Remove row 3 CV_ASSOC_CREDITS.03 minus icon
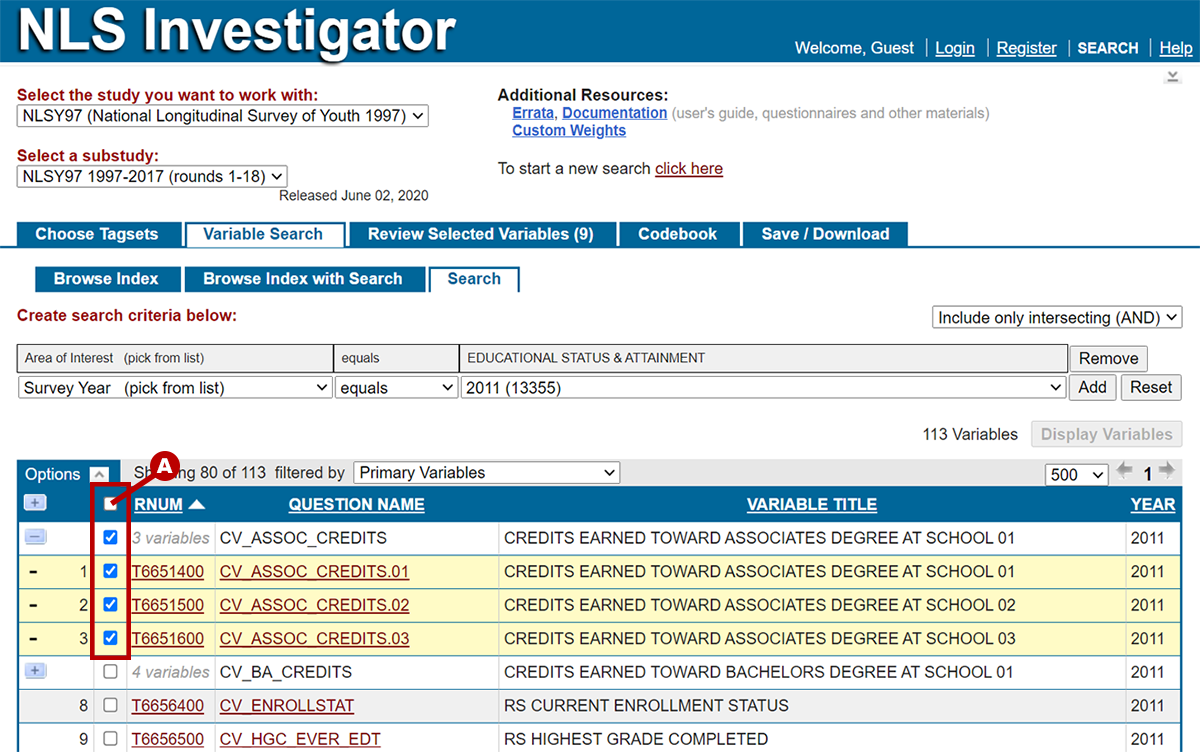 click(33, 638)
